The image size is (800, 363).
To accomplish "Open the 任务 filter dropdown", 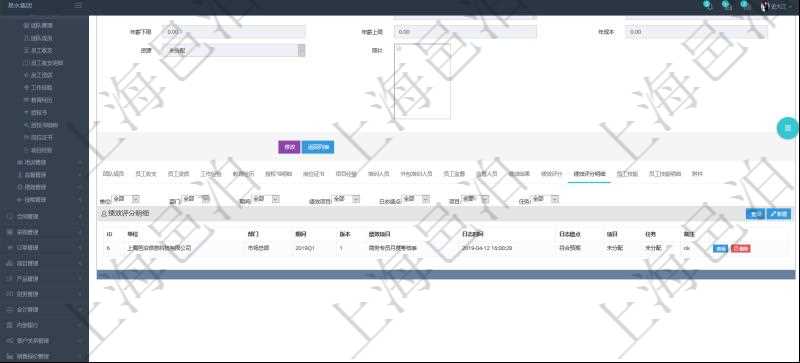I will (545, 199).
